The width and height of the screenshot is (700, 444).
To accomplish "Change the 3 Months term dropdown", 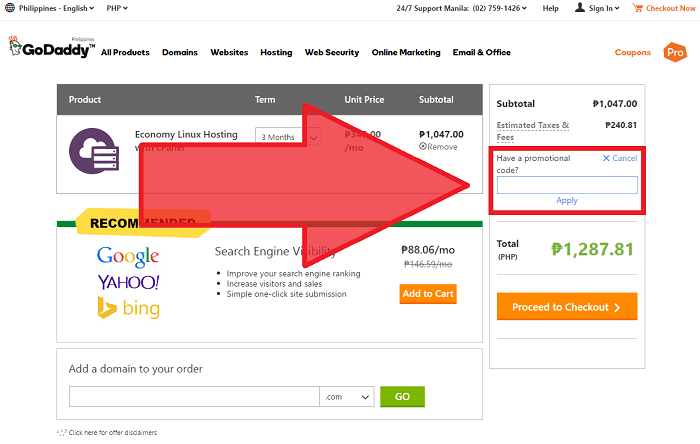I will pos(288,137).
